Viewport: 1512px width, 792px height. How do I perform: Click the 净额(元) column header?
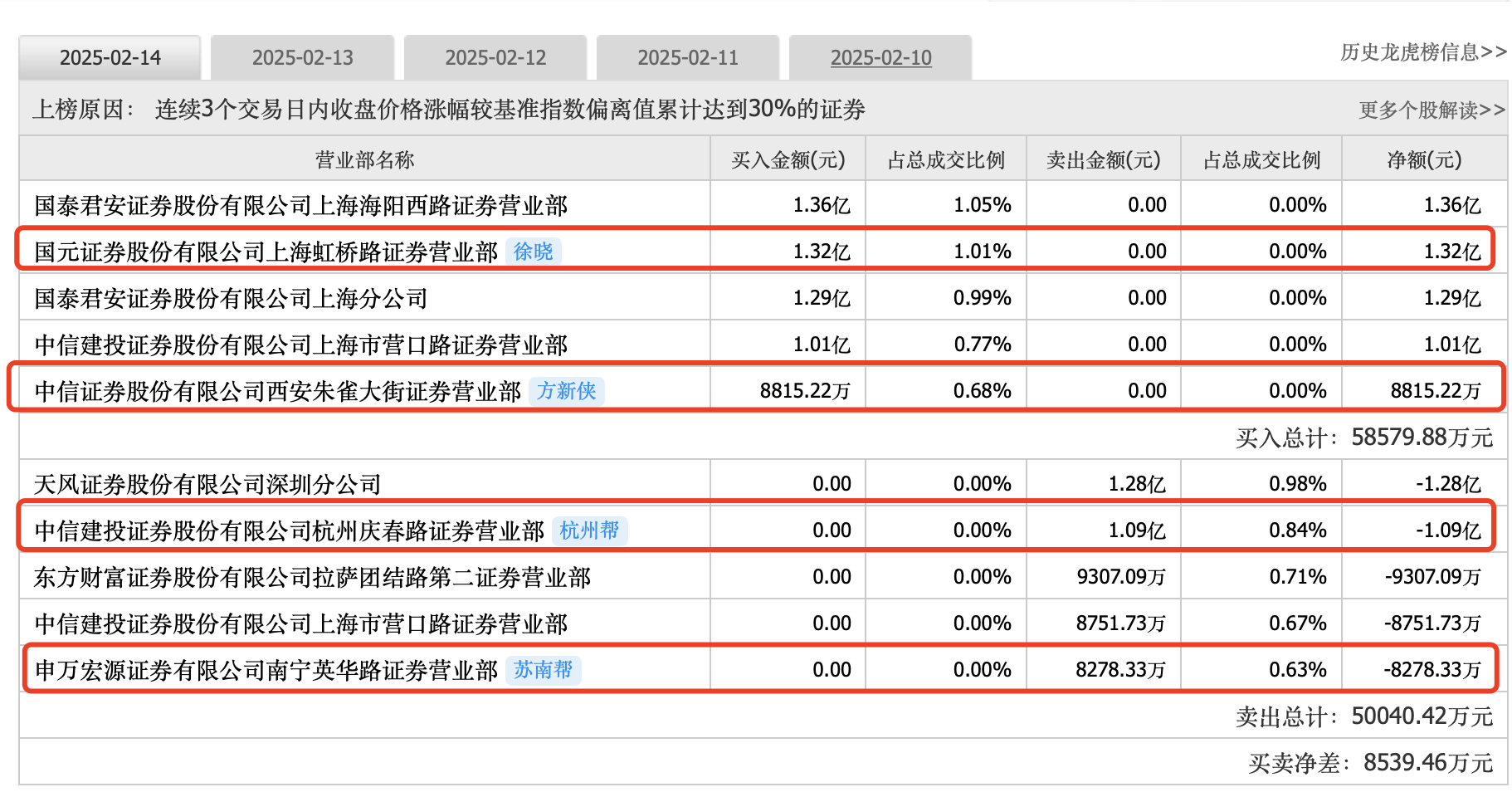[x=1424, y=159]
